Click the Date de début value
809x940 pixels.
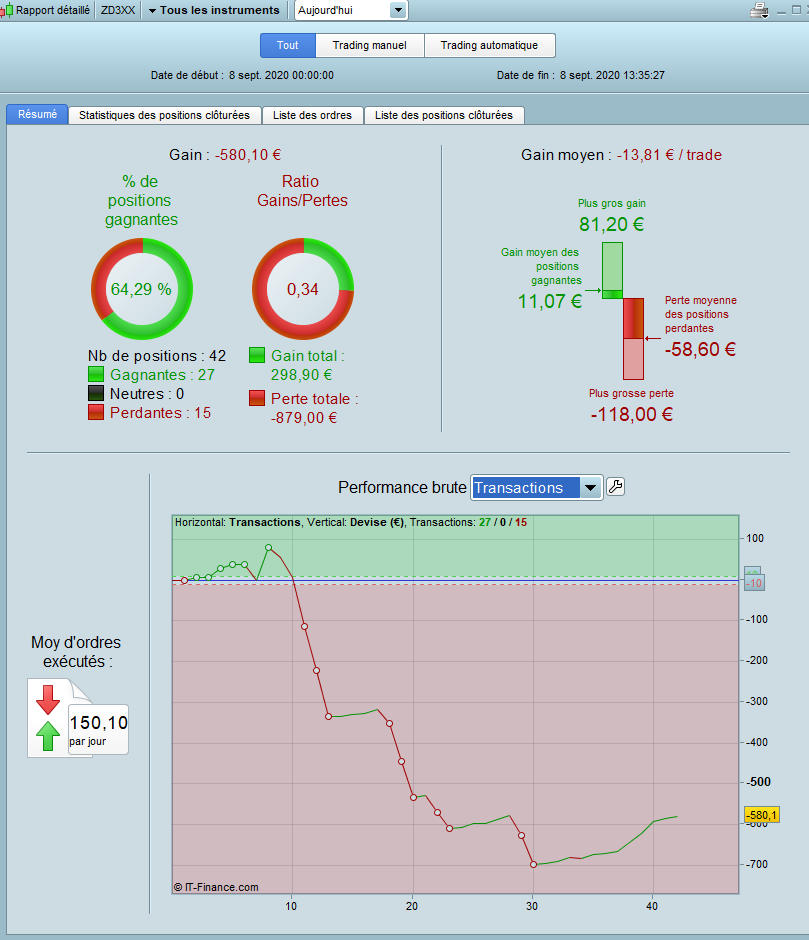tap(281, 75)
